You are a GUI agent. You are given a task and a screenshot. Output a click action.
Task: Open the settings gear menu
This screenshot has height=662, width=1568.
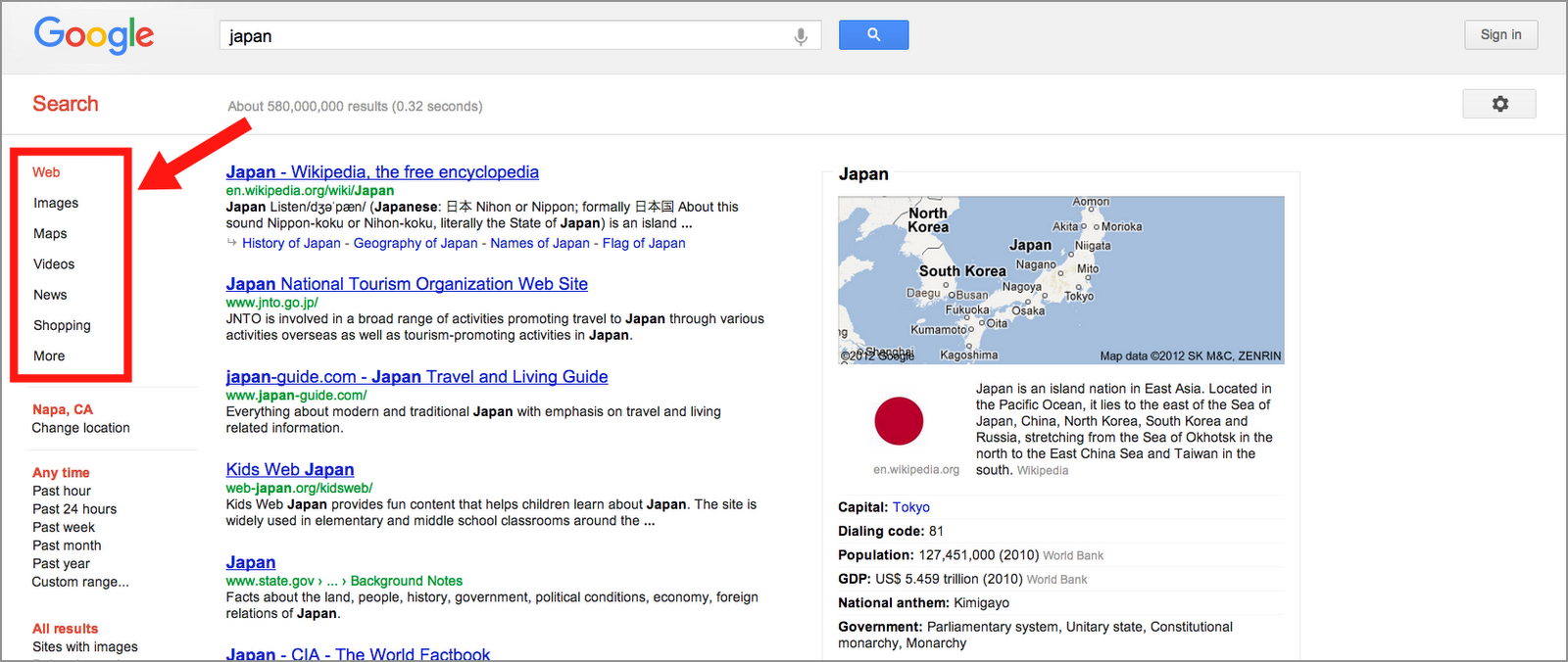(x=1498, y=104)
